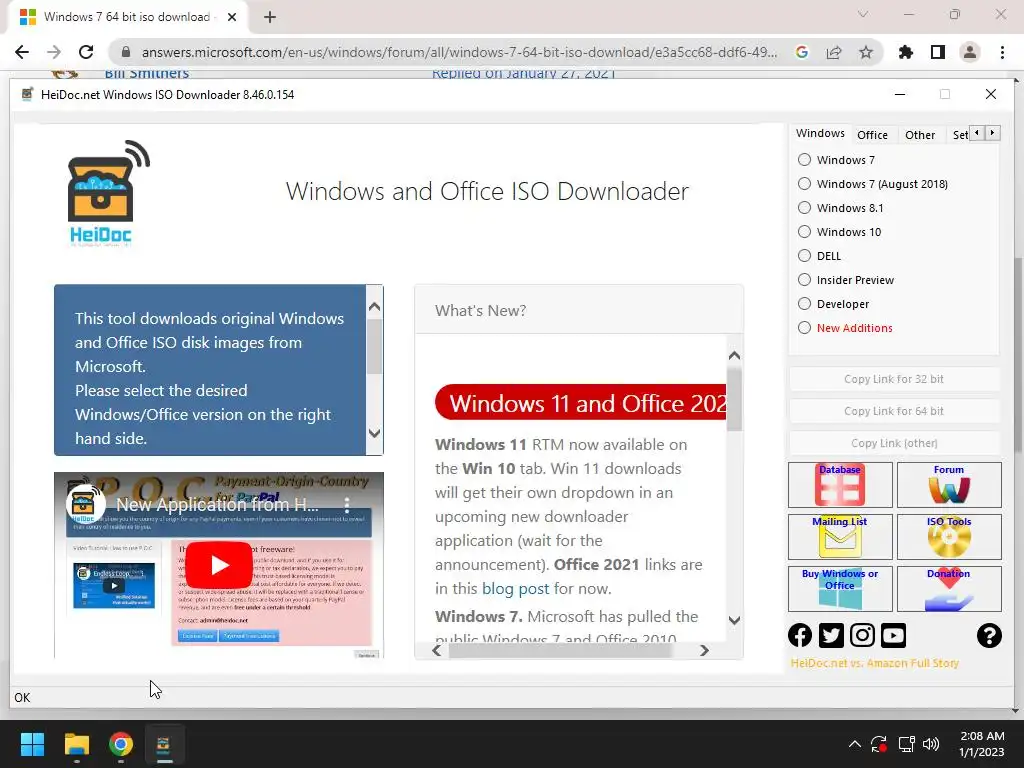Visit HeiDoc Instagram page icon
The width and height of the screenshot is (1024, 768).
(x=862, y=635)
